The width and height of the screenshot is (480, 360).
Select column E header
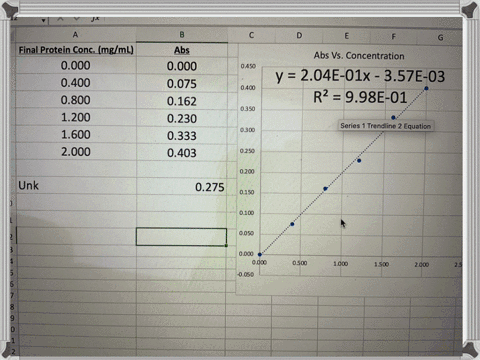(347, 36)
